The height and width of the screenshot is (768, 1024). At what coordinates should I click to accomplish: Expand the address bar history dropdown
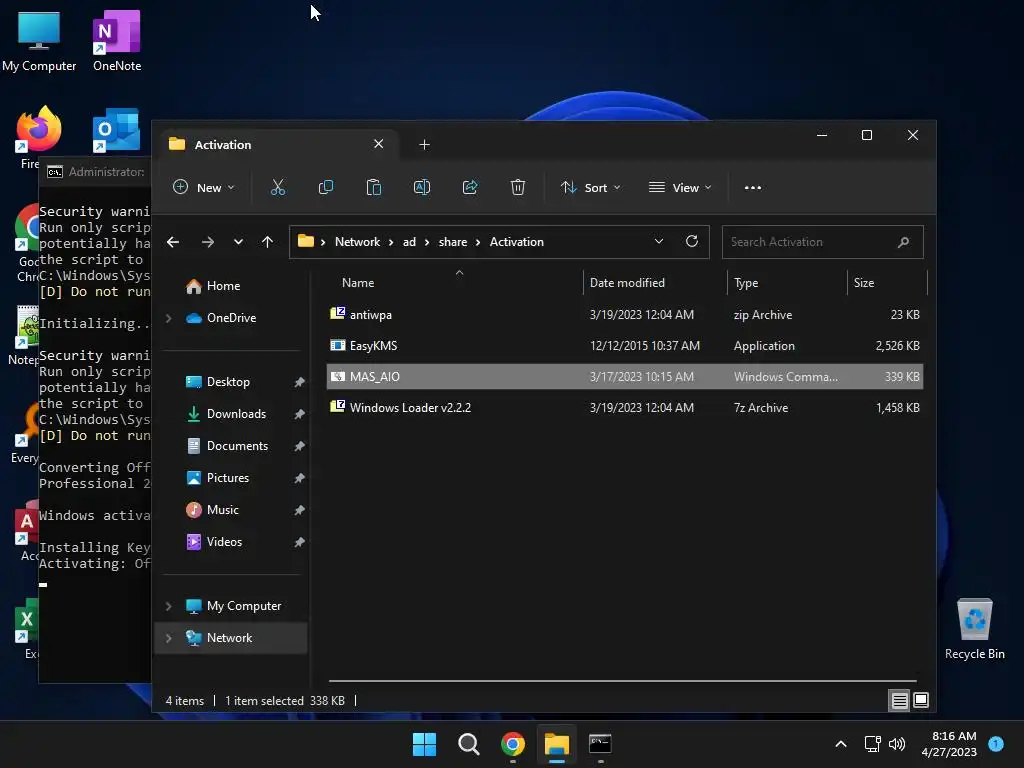click(659, 242)
